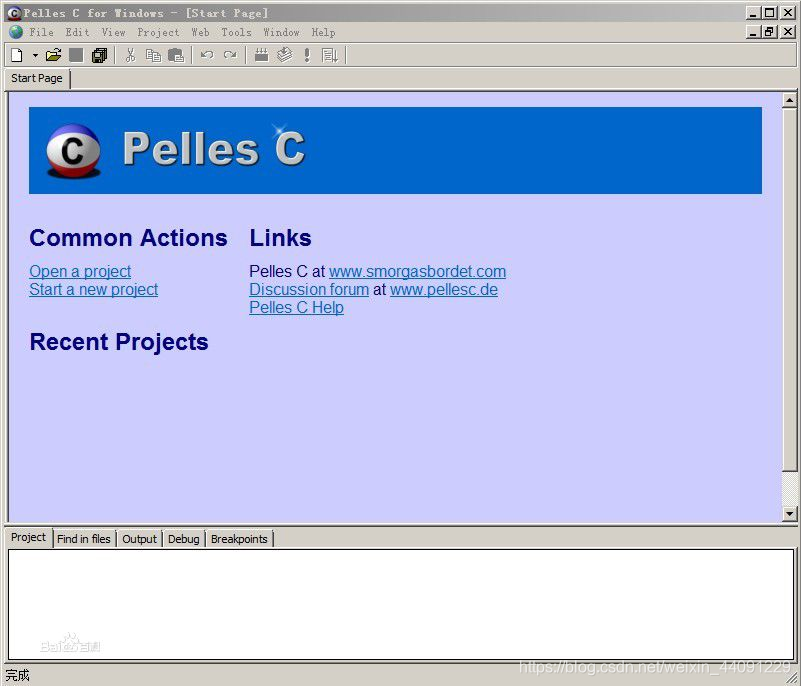Viewport: 801px width, 686px height.
Task: Click the Execute exclamation mark icon
Action: [307, 55]
